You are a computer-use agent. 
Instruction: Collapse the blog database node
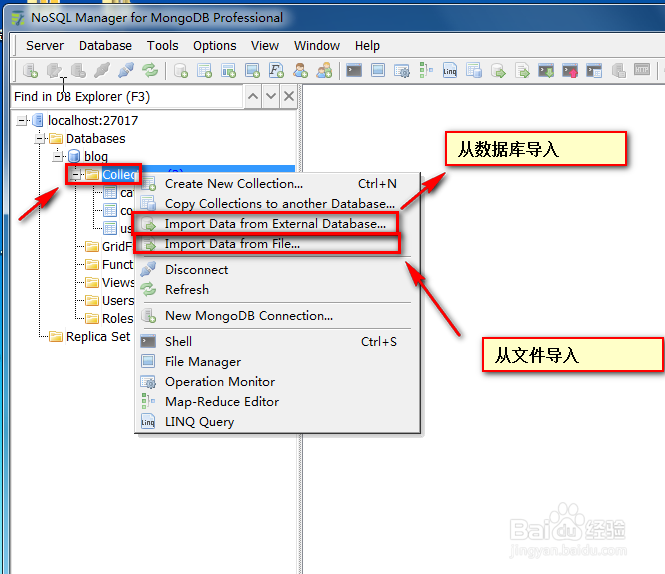pos(58,157)
